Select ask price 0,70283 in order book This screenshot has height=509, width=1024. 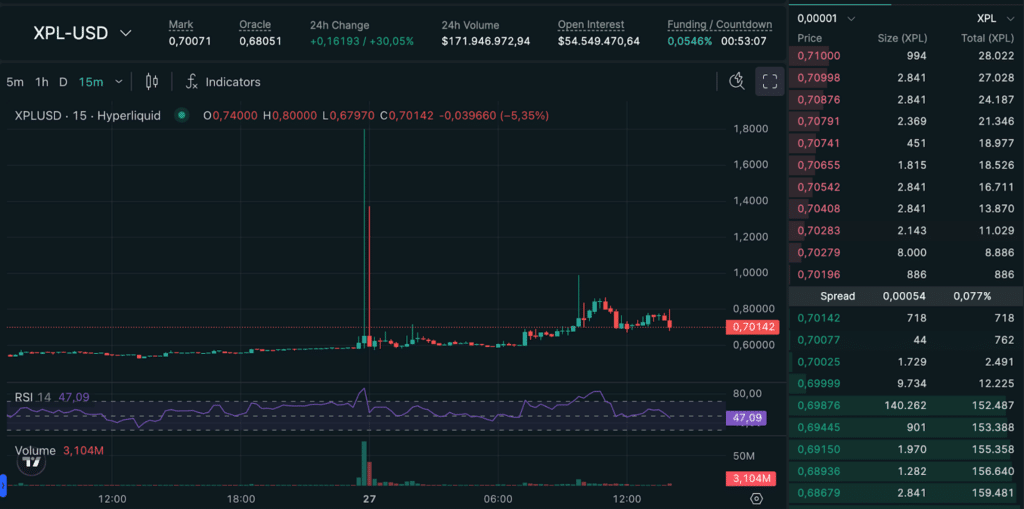click(x=819, y=230)
